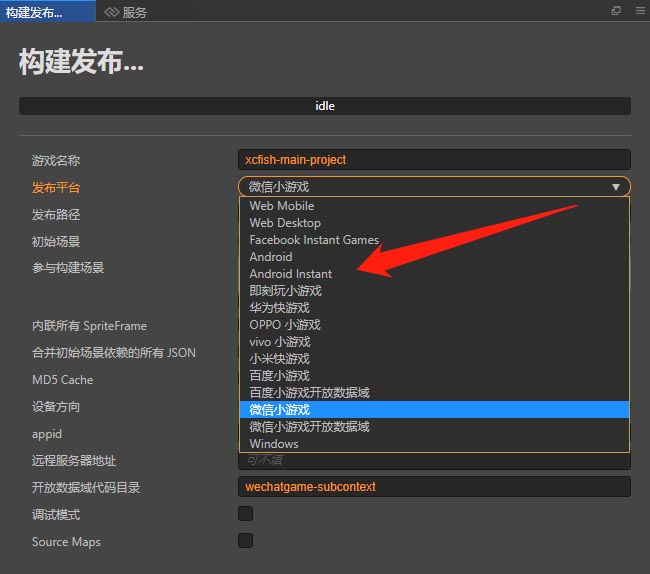
Task: Select 微信小游戏开放数据域 from list
Action: [310, 427]
